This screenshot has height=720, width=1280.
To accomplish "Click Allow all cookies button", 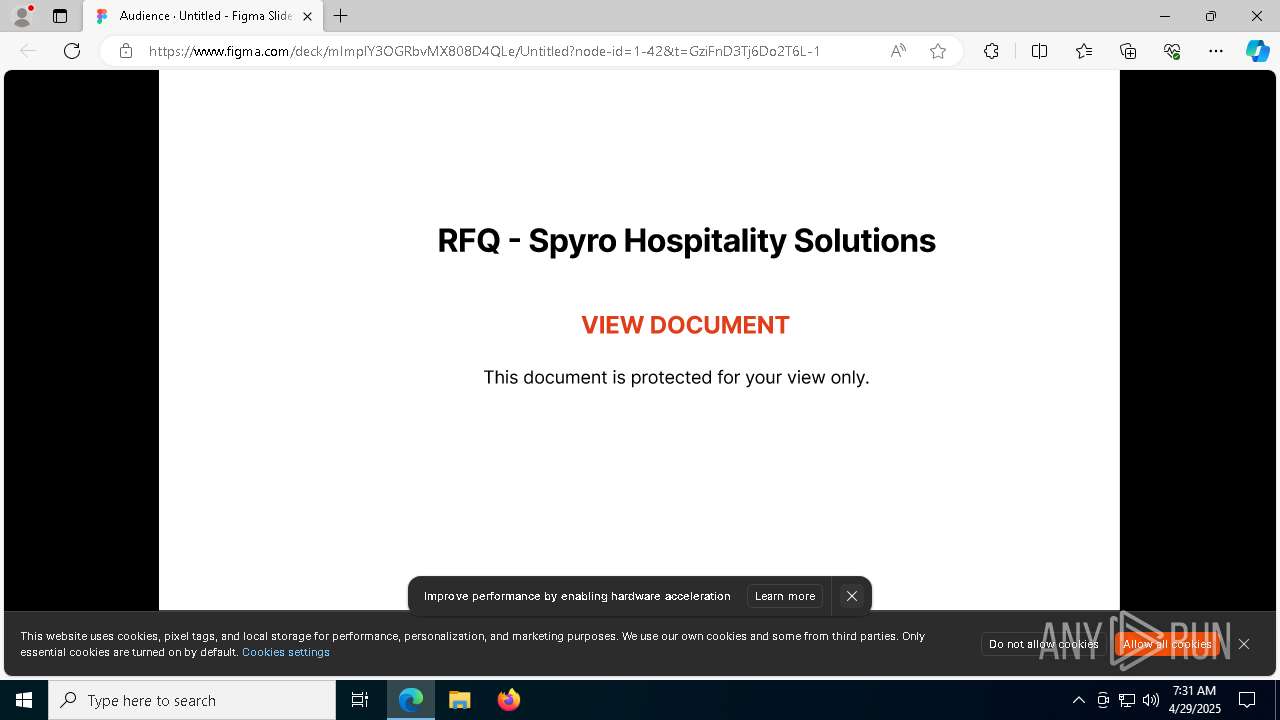I will (1167, 644).
